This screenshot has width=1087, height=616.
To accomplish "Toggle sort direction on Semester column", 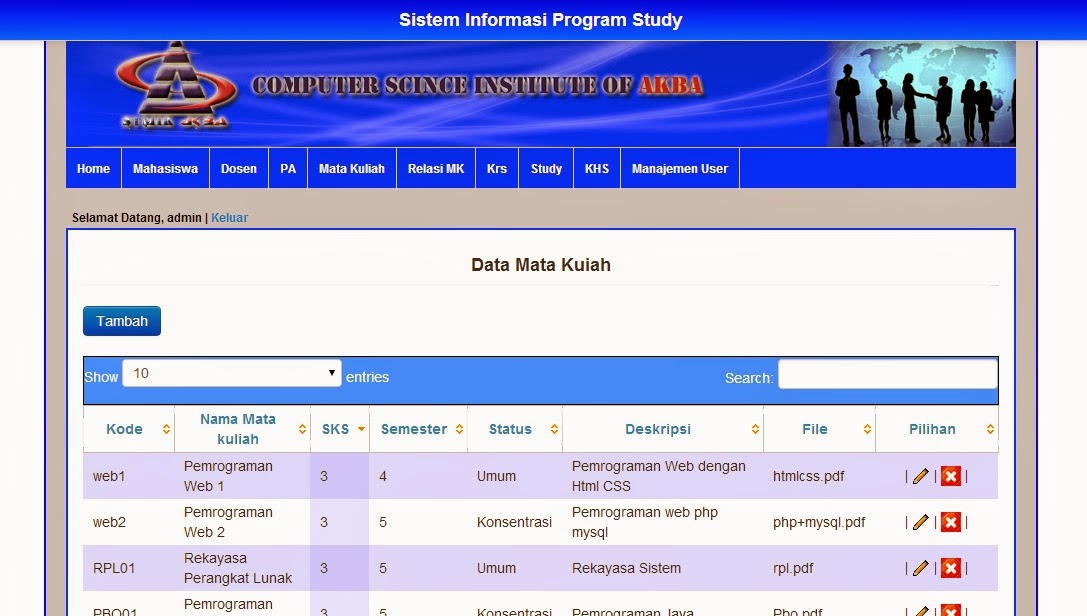I will pyautogui.click(x=460, y=428).
